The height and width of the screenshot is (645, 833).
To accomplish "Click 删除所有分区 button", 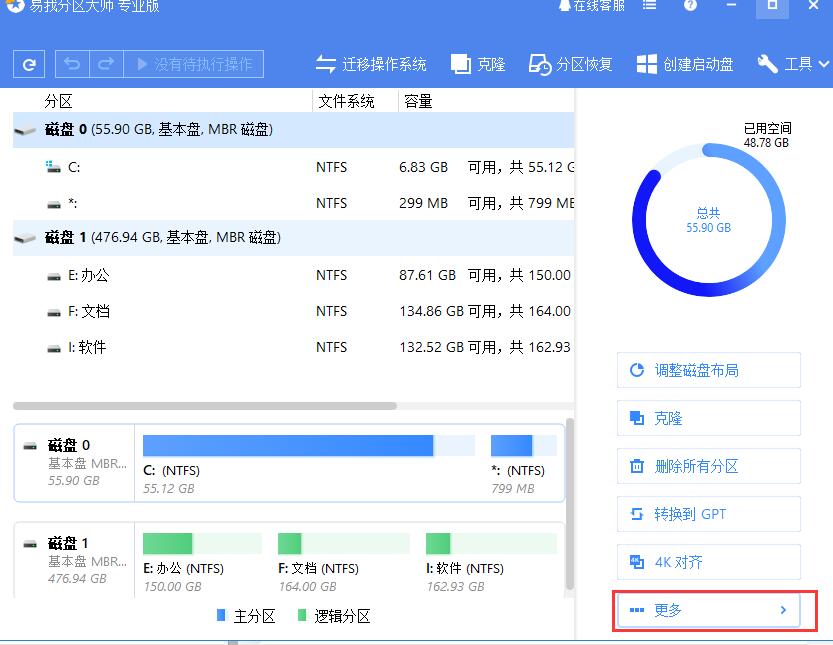I will click(709, 466).
